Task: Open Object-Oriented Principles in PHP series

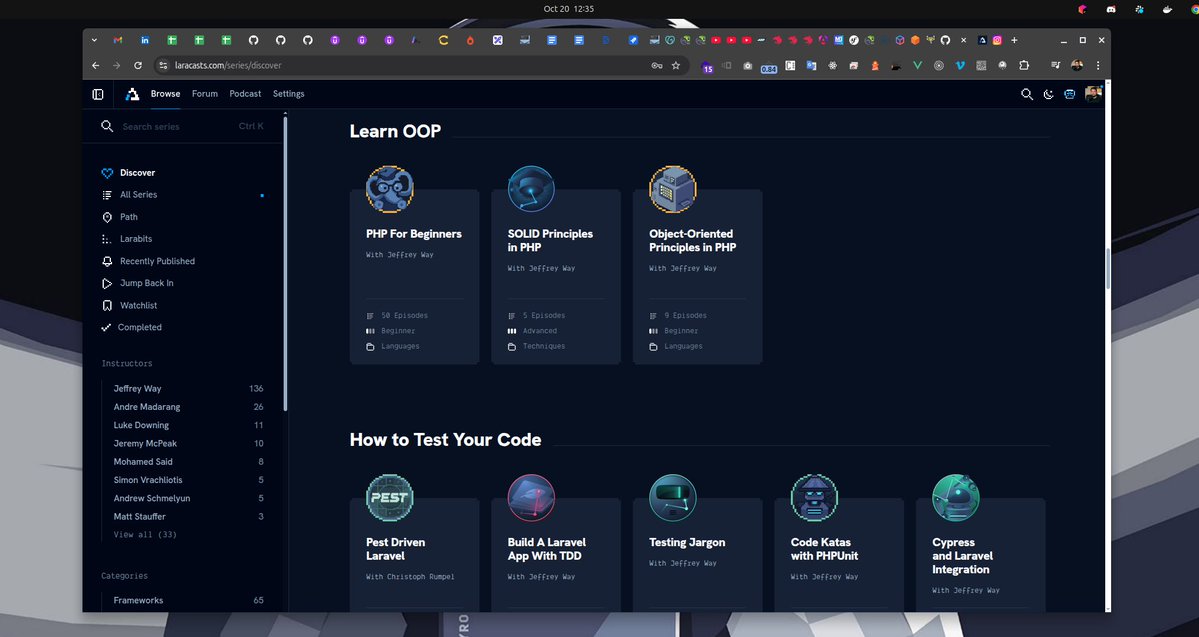Action: click(697, 277)
